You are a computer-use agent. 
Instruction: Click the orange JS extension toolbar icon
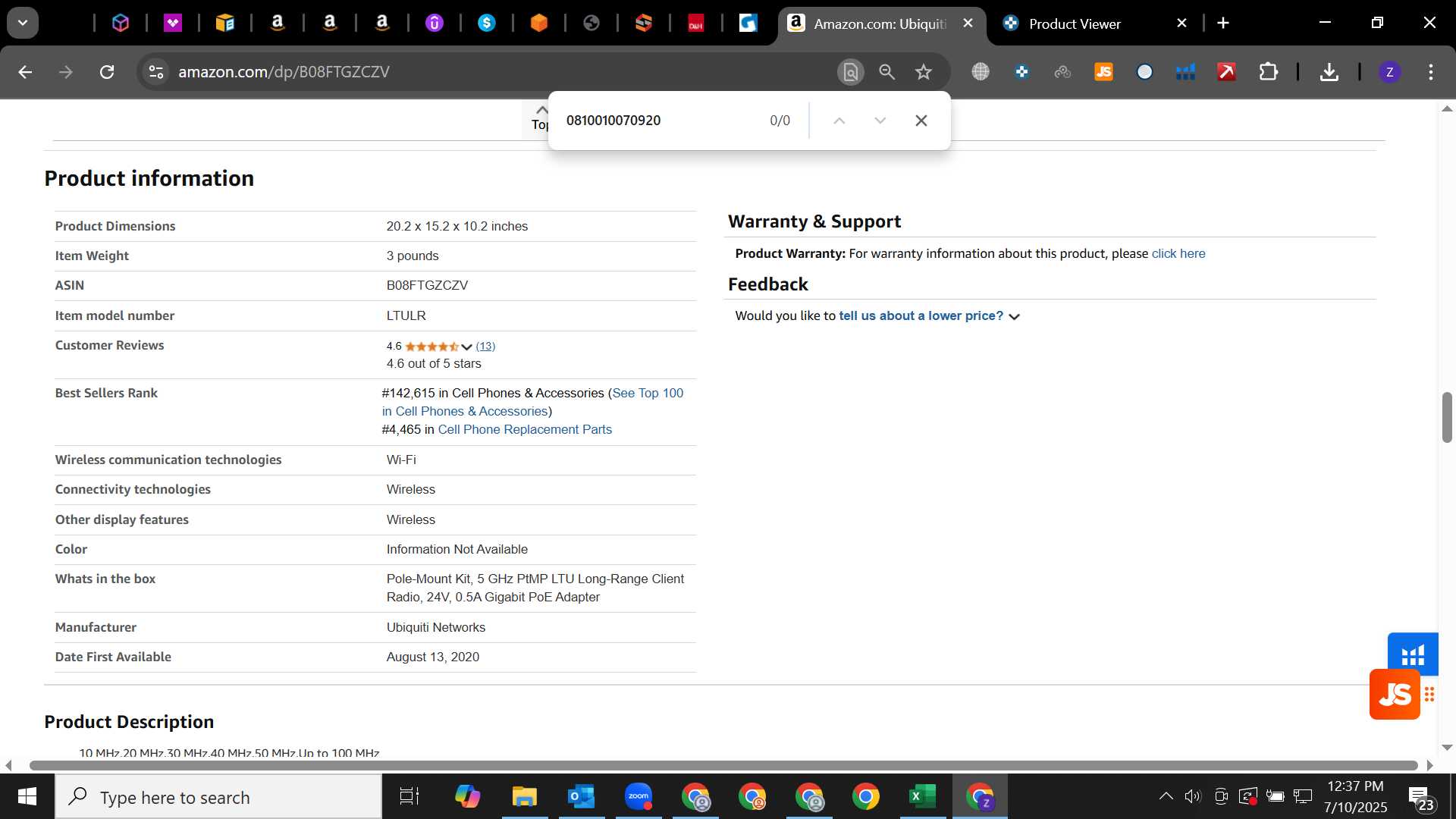point(1103,72)
